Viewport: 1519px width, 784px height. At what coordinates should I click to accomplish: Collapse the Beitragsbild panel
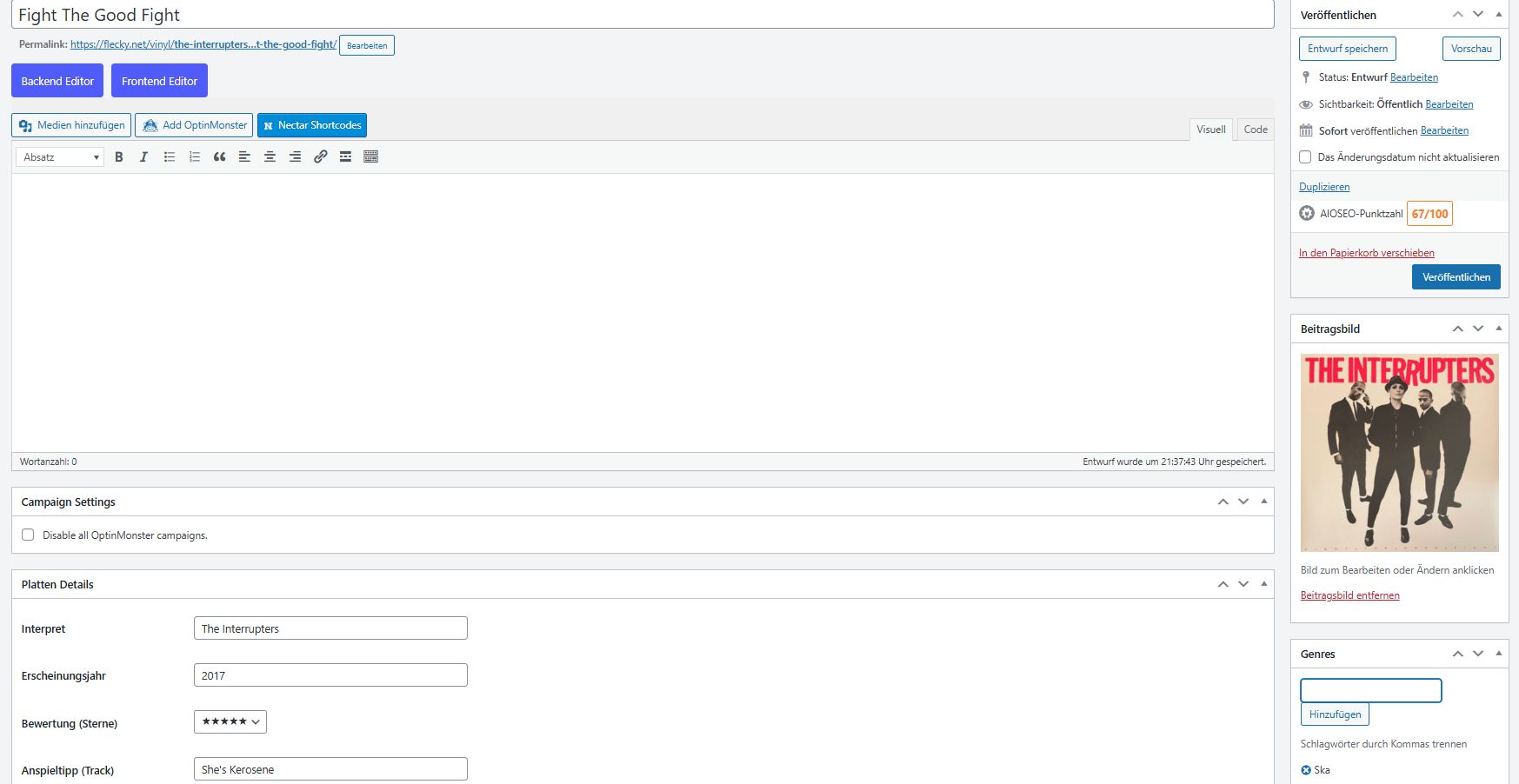coord(1498,329)
